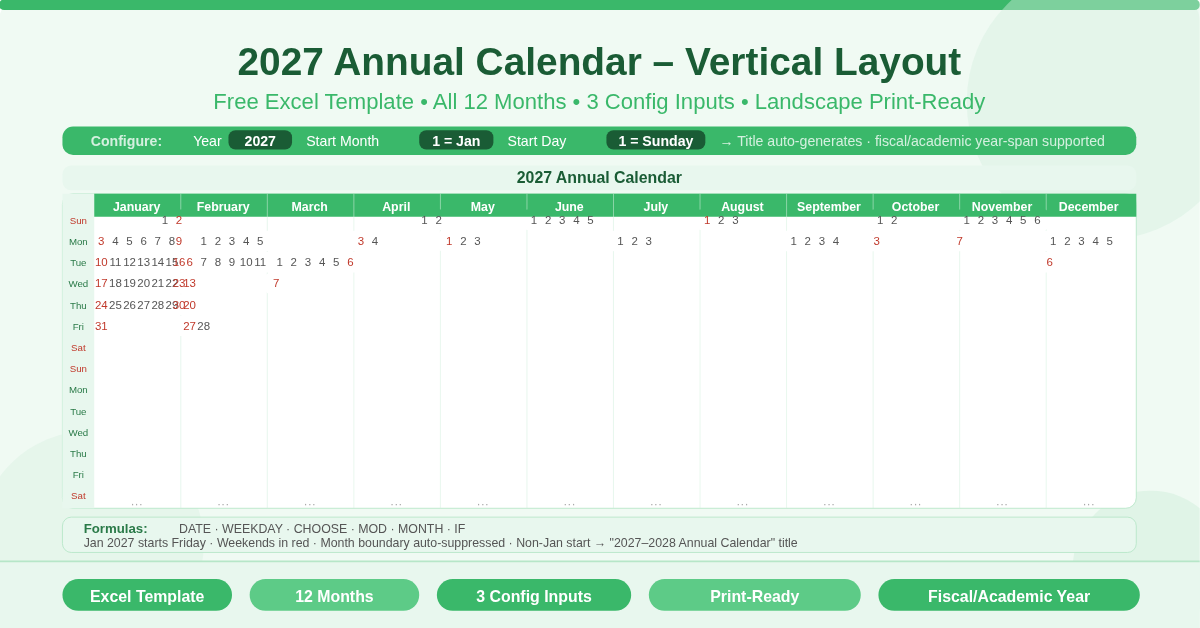Screen dimensions: 1200x628
Task: Click the Print-Ready badge
Action: tap(754, 595)
